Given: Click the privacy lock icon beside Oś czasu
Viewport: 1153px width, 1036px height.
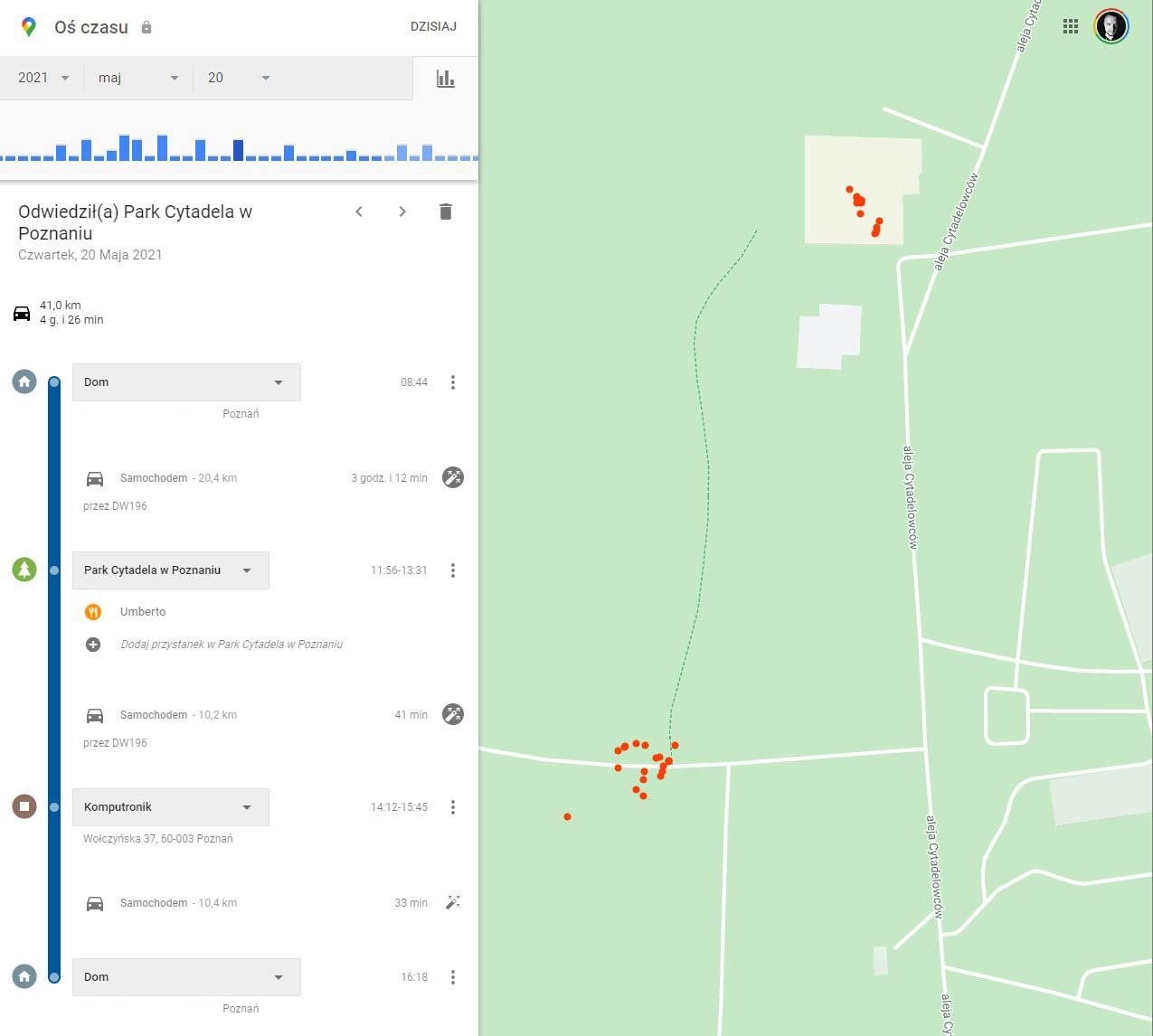Looking at the screenshot, I should 146,27.
